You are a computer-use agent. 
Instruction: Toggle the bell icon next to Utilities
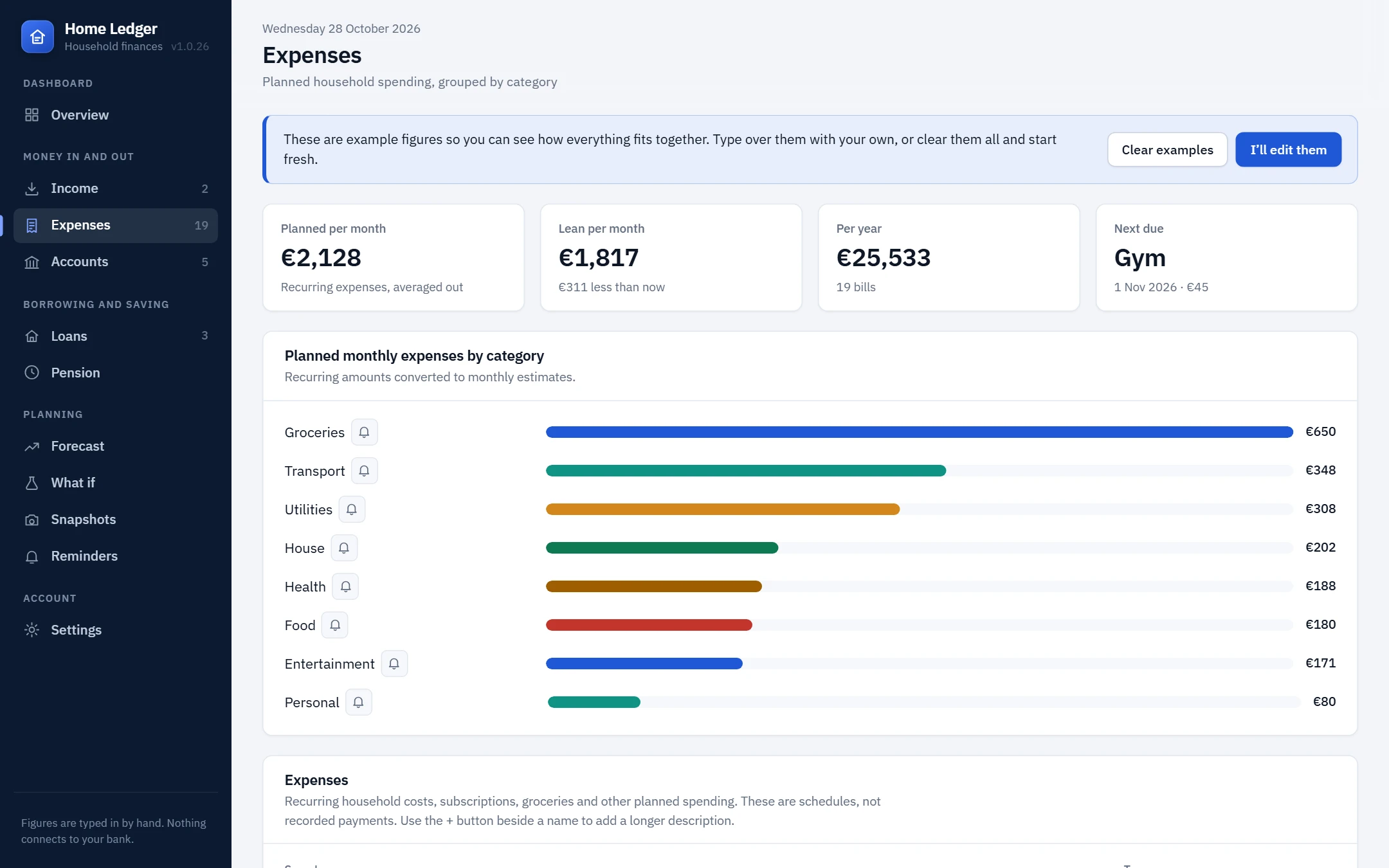(352, 509)
